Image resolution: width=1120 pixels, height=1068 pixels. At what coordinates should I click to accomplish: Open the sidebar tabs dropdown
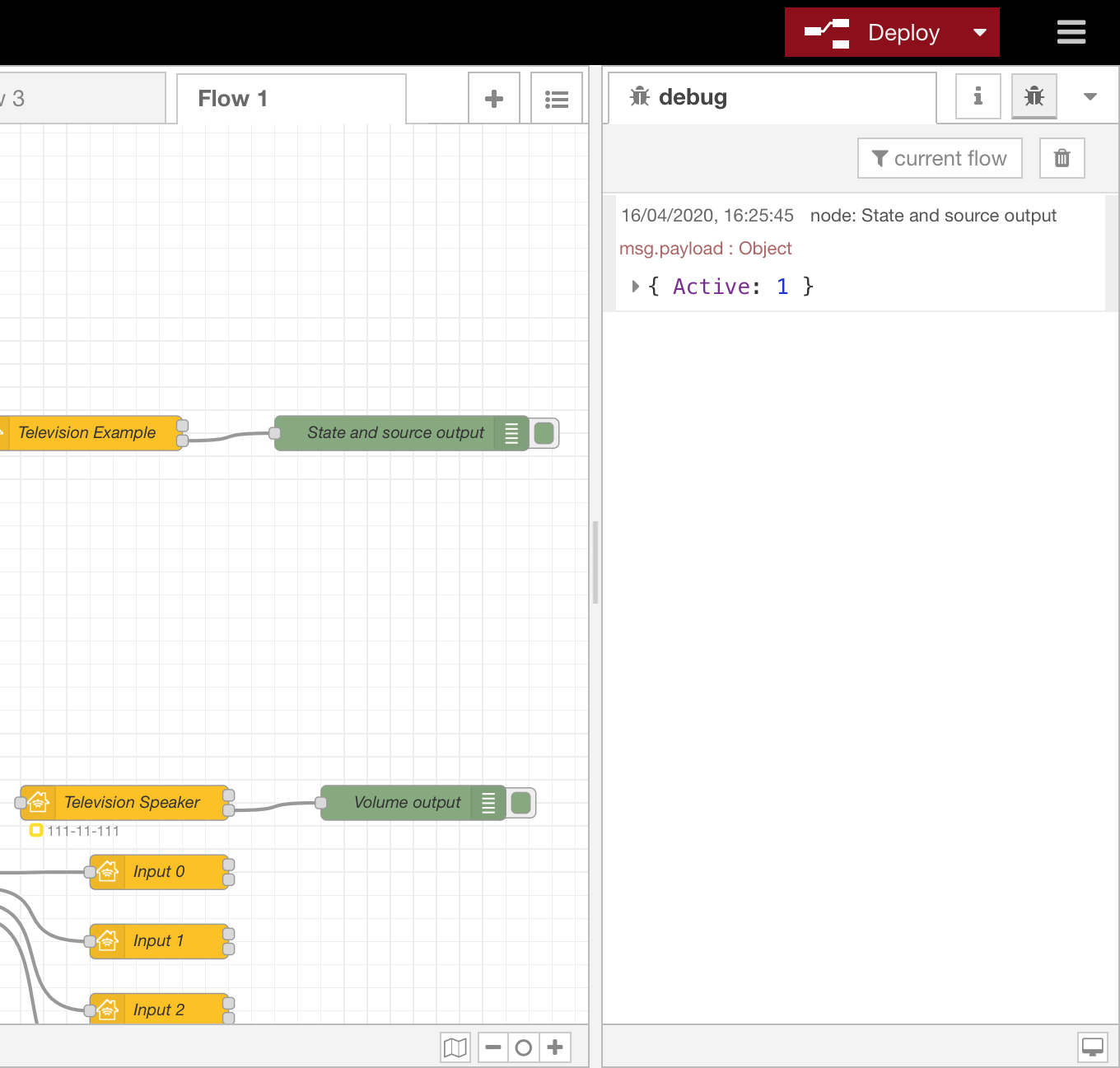point(1090,96)
